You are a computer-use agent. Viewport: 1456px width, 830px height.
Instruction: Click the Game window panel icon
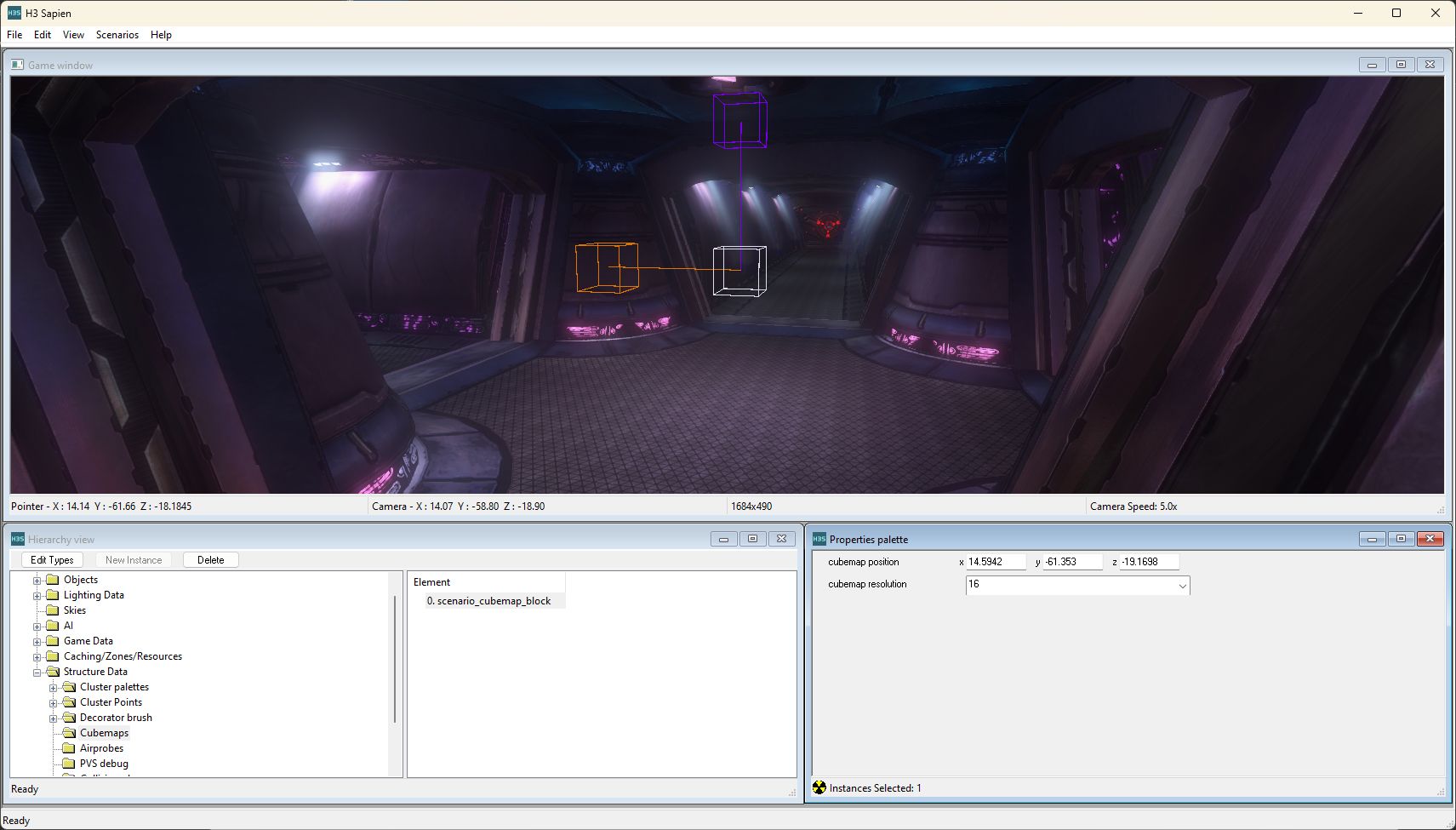coord(17,65)
